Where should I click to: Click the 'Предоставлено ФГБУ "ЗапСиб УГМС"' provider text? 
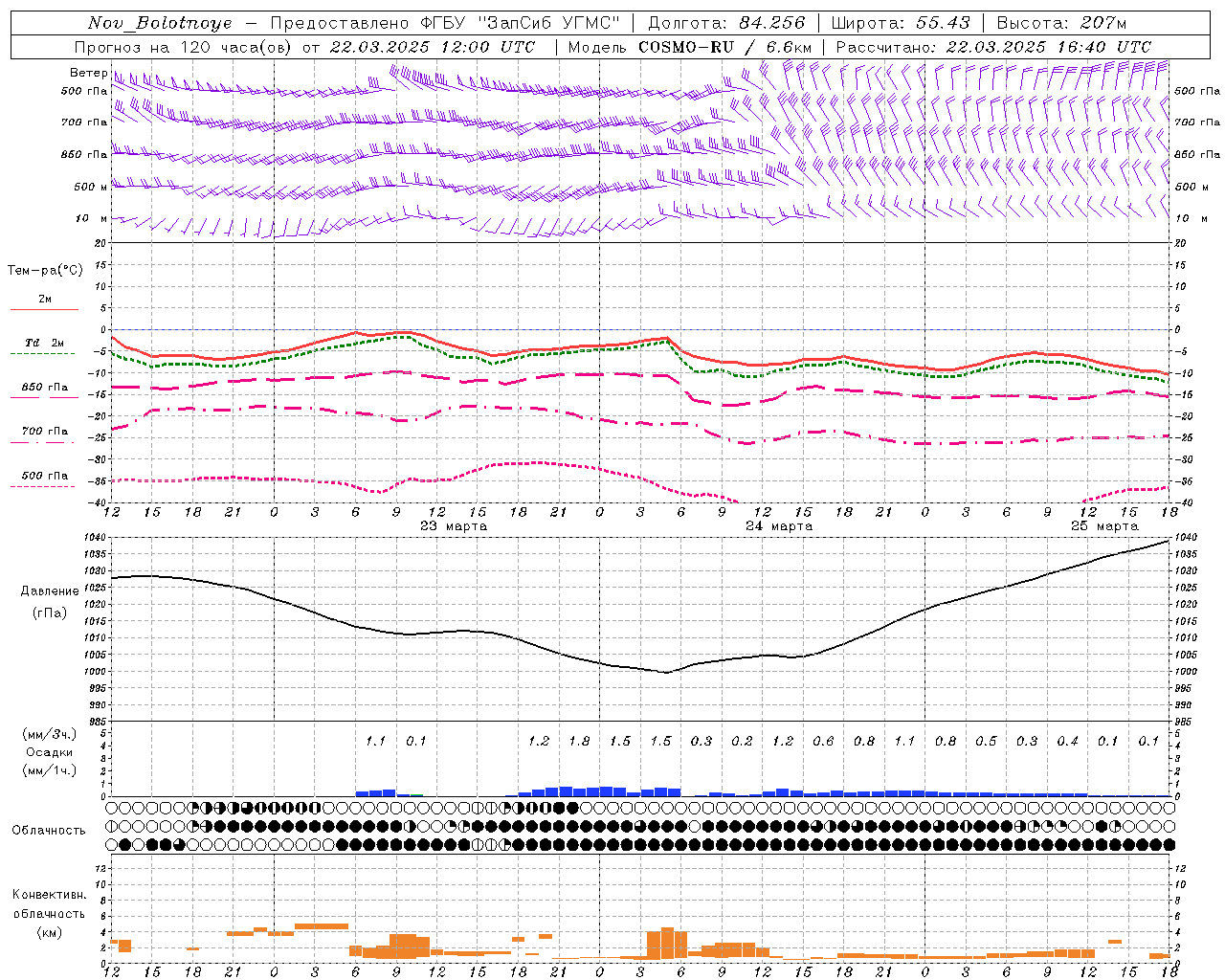point(445,23)
